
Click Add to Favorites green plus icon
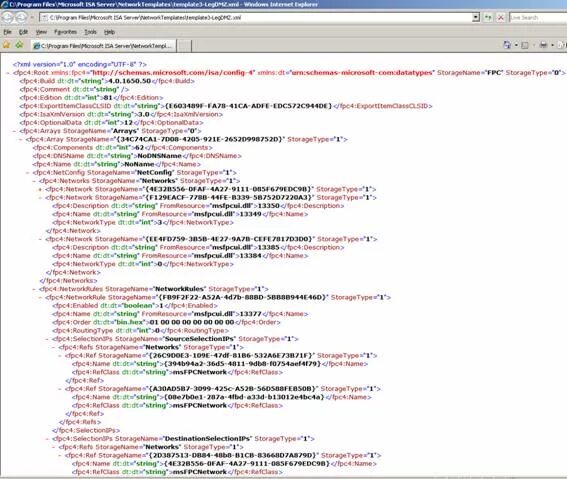[x=19, y=45]
